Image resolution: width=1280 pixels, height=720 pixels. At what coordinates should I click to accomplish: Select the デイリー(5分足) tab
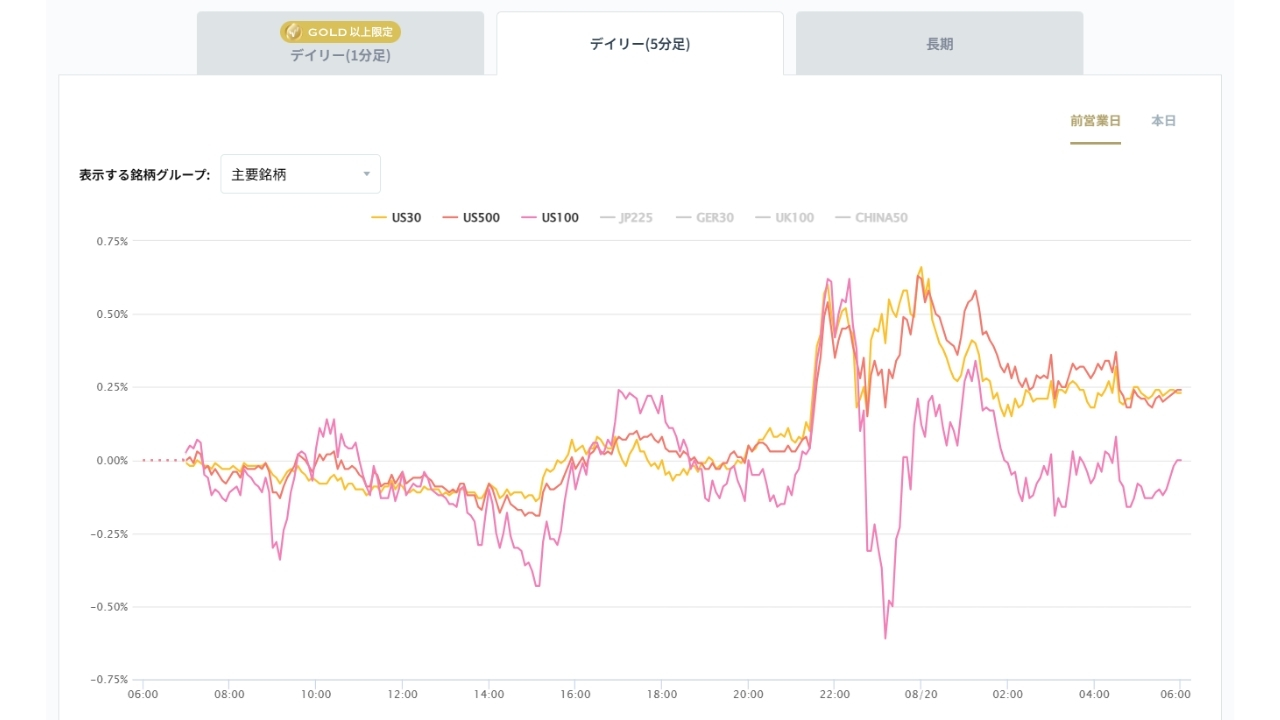(640, 43)
